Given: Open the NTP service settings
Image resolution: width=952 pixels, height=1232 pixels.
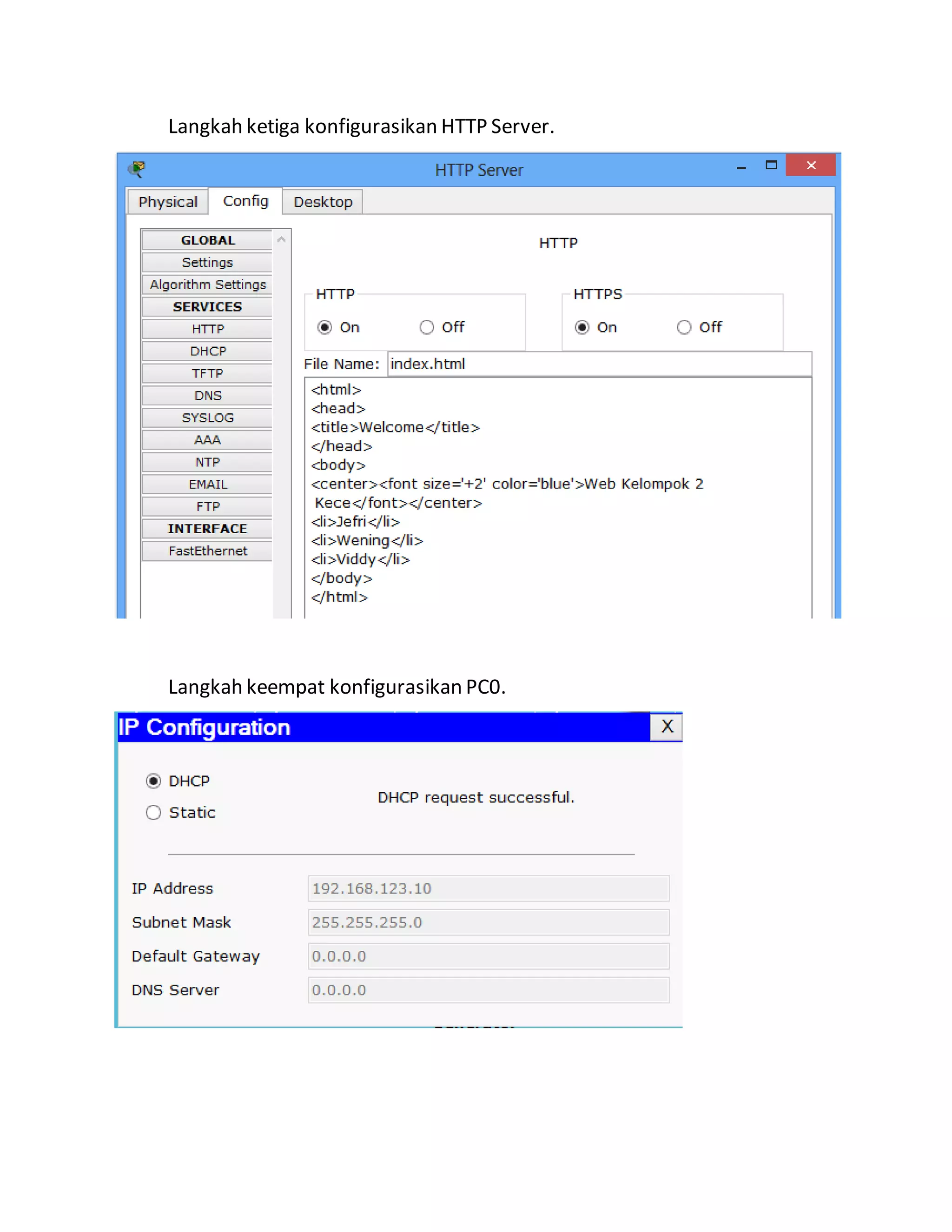Looking at the screenshot, I should 207,462.
